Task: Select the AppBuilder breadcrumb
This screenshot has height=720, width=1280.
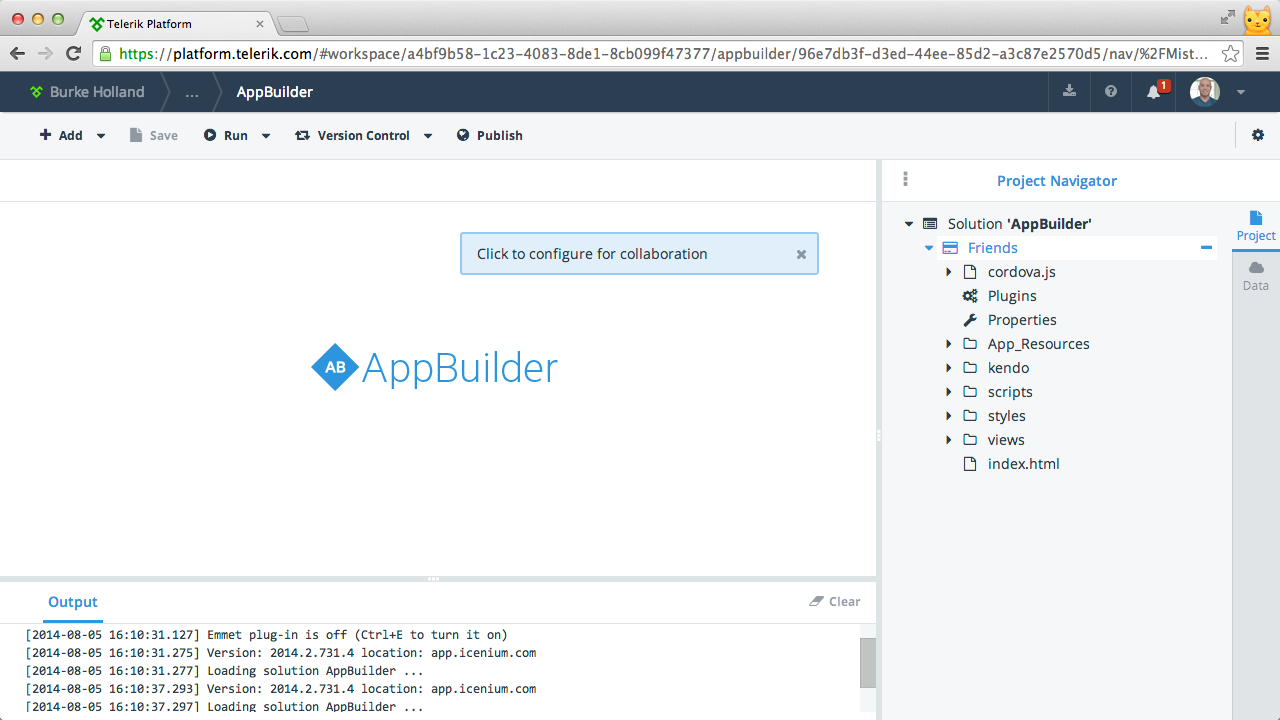Action: click(275, 92)
